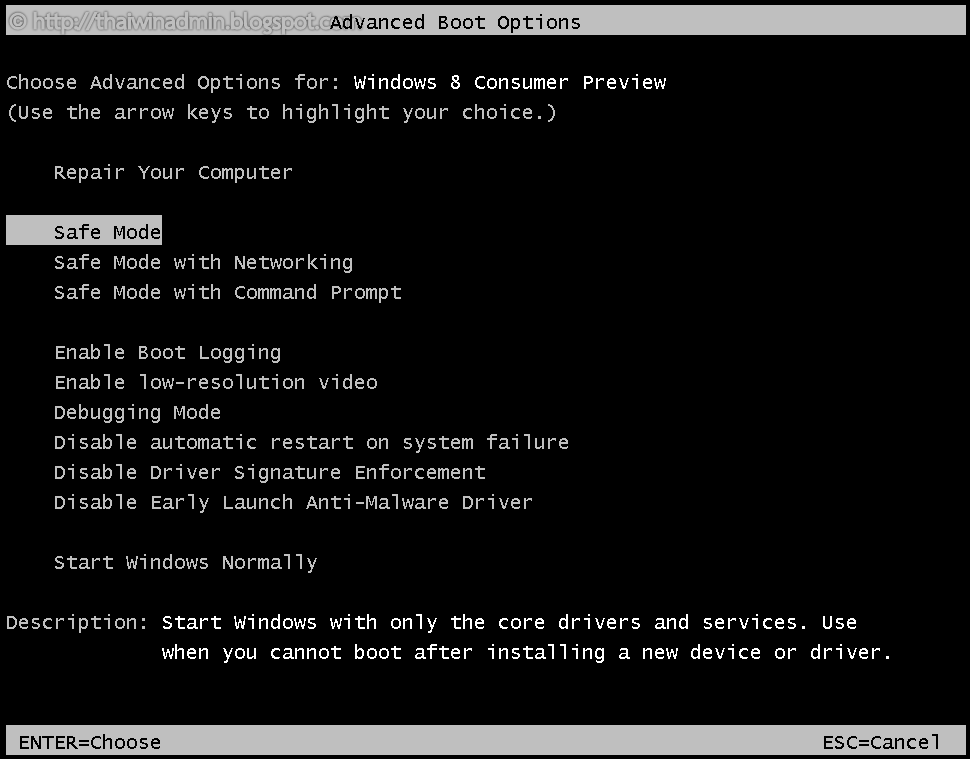This screenshot has height=759, width=970.
Task: Click the arrow keys instruction line
Action: click(x=281, y=112)
